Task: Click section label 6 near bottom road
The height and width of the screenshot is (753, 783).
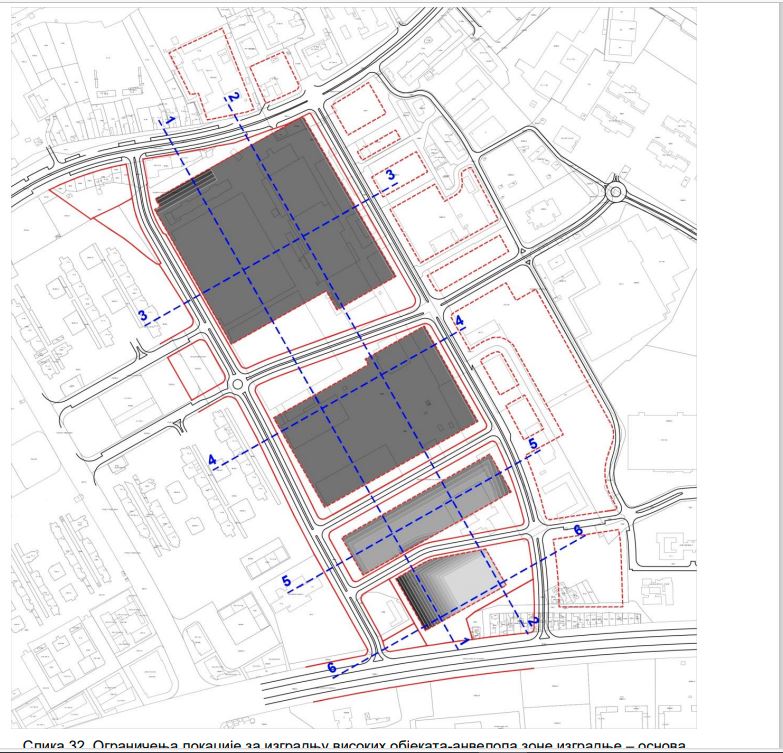Action: tap(331, 666)
